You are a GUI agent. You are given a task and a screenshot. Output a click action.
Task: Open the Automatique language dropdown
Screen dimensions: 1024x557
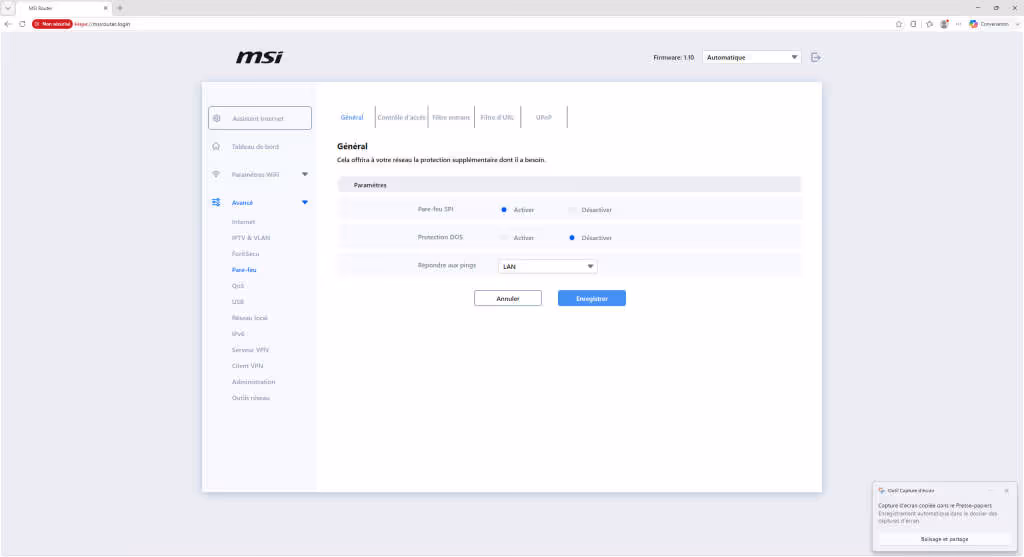pyautogui.click(x=751, y=57)
